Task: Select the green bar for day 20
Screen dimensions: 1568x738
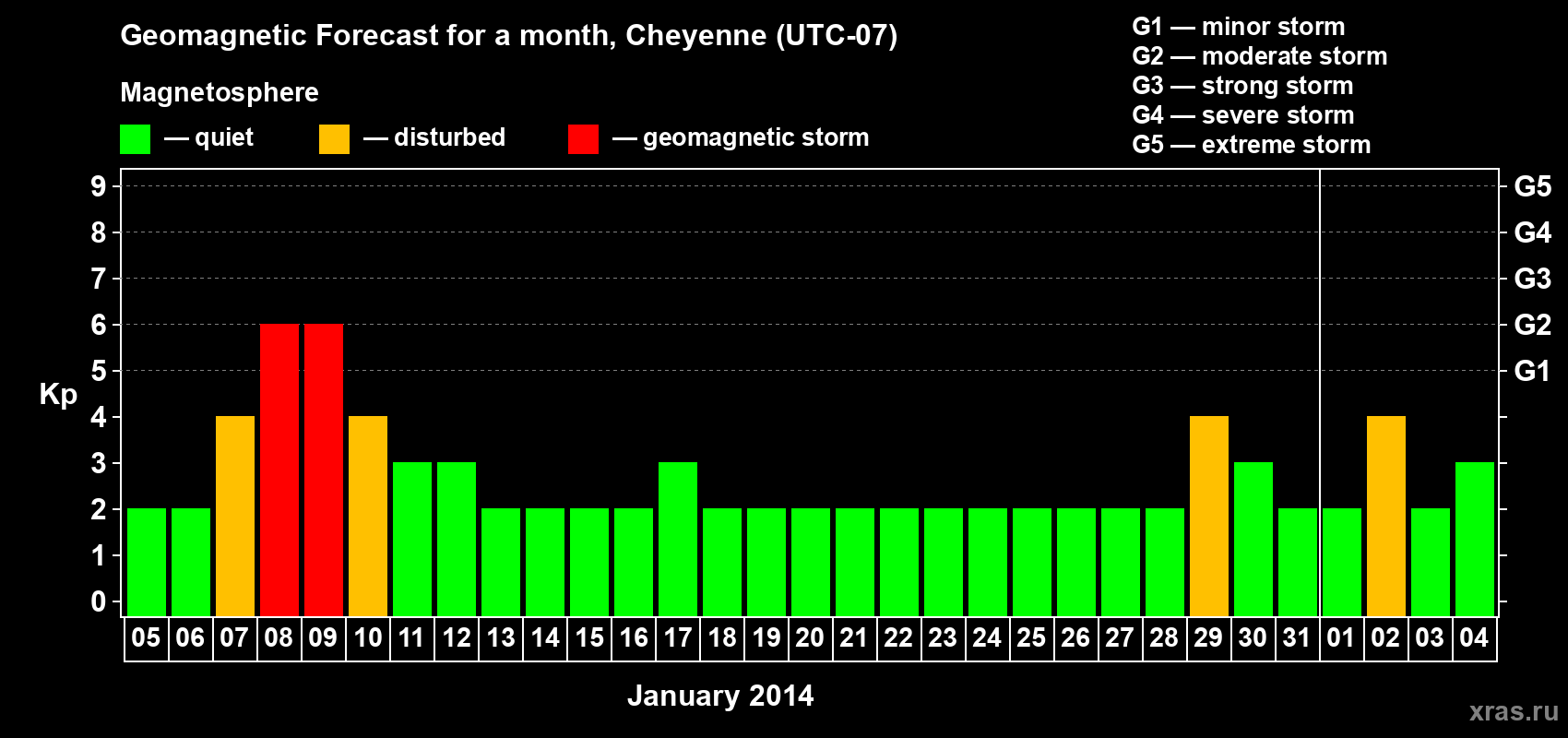Action: tap(811, 562)
